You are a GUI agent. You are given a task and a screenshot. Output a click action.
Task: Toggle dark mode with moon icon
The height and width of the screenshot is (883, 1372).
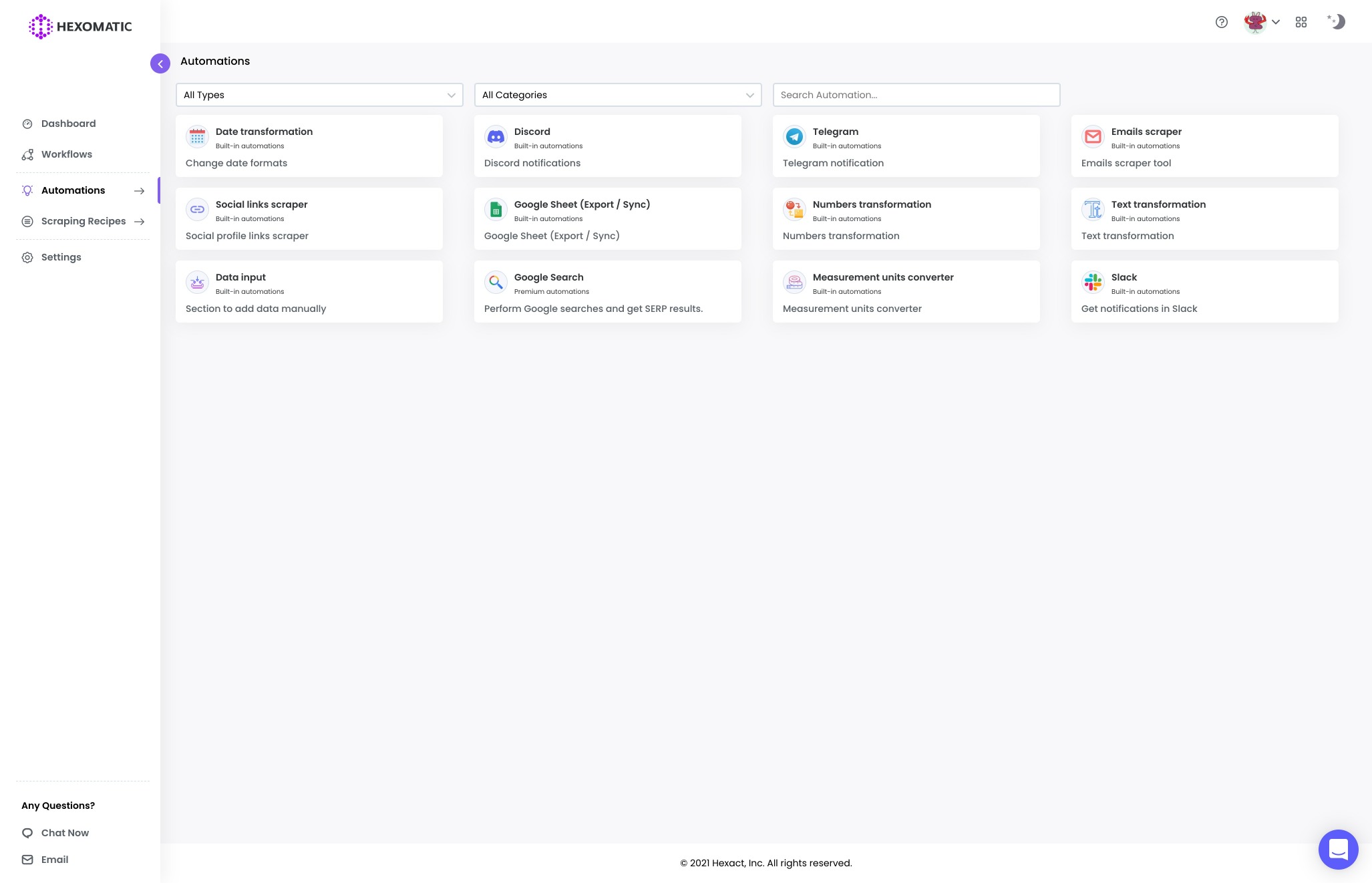coord(1336,22)
